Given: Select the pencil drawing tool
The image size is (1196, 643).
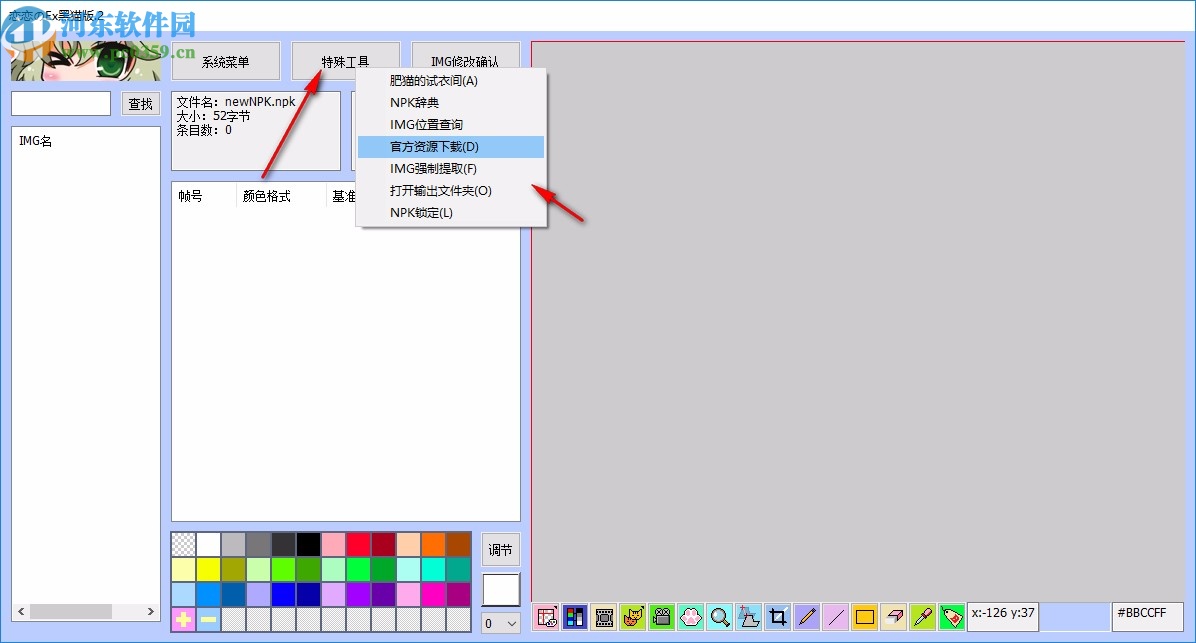Looking at the screenshot, I should [806, 616].
